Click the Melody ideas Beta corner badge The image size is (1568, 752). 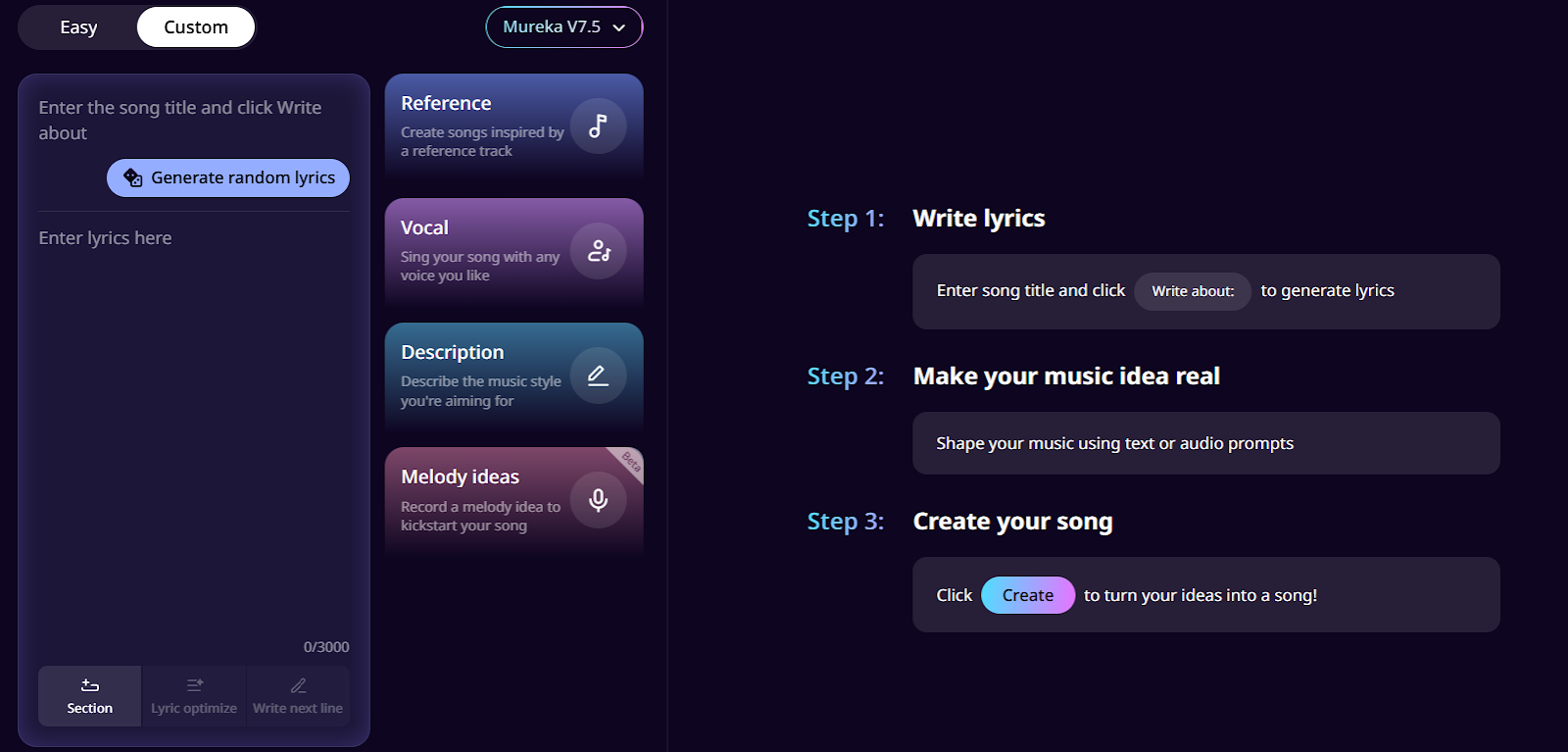(x=630, y=461)
